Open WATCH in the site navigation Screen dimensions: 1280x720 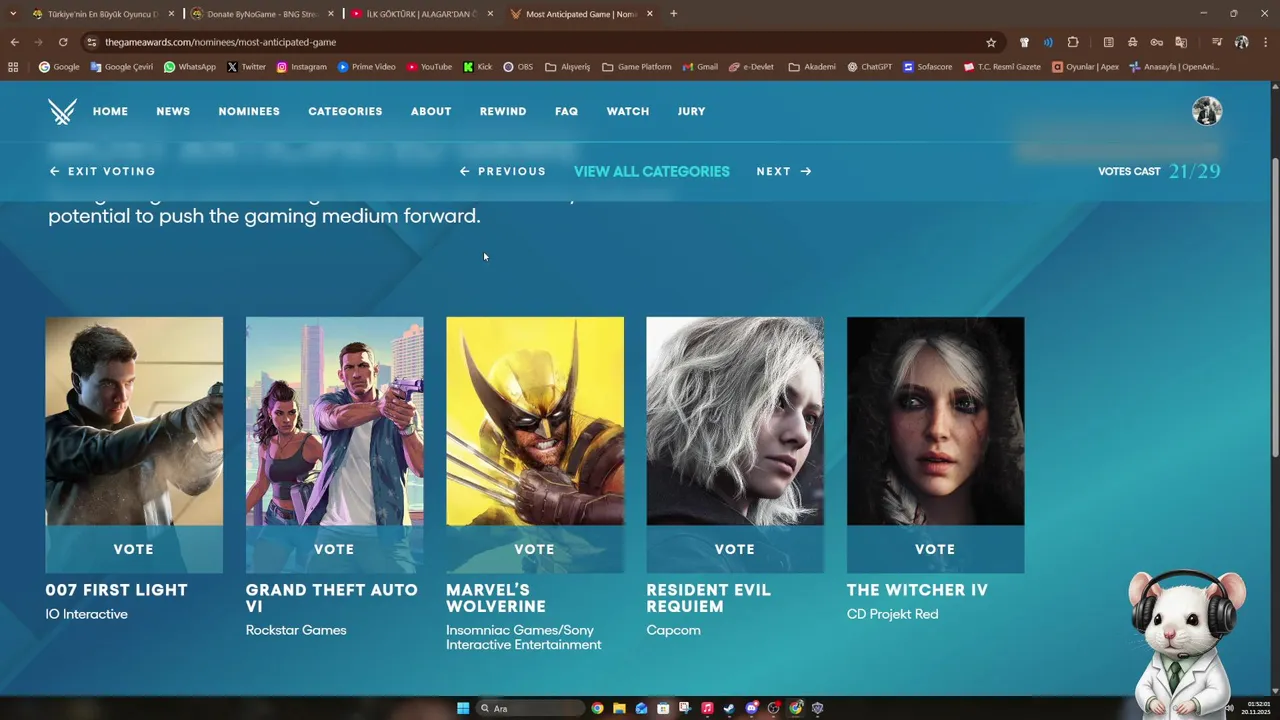coord(628,111)
